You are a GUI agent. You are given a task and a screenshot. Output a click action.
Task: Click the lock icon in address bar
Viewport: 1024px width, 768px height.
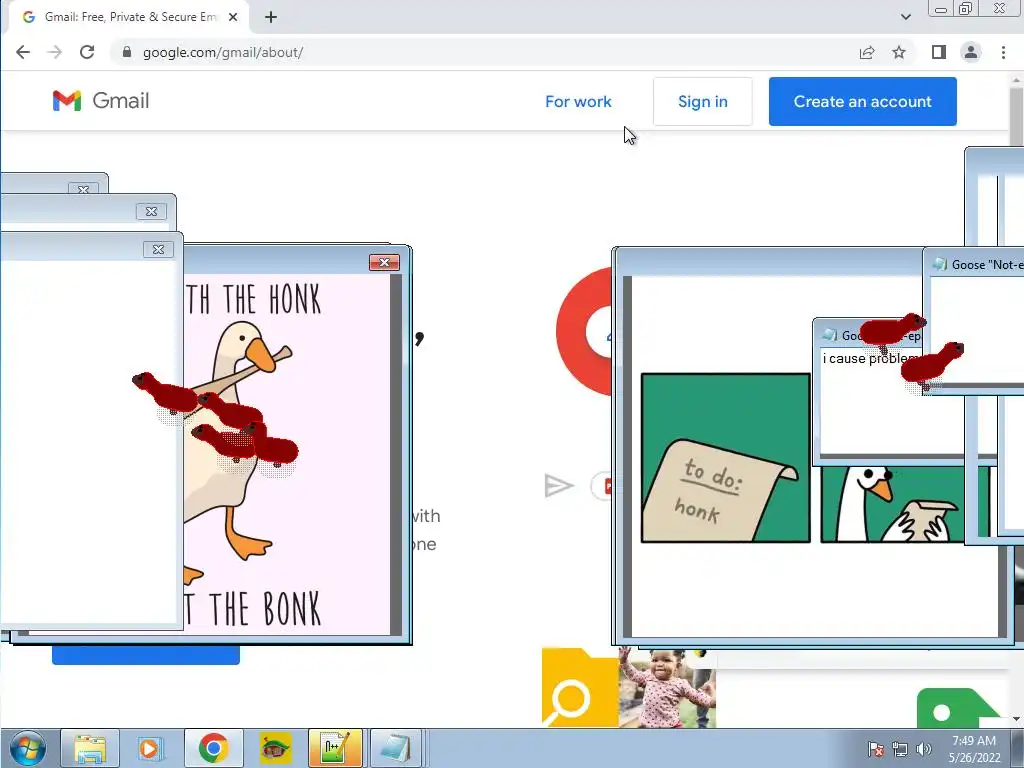coord(127,52)
